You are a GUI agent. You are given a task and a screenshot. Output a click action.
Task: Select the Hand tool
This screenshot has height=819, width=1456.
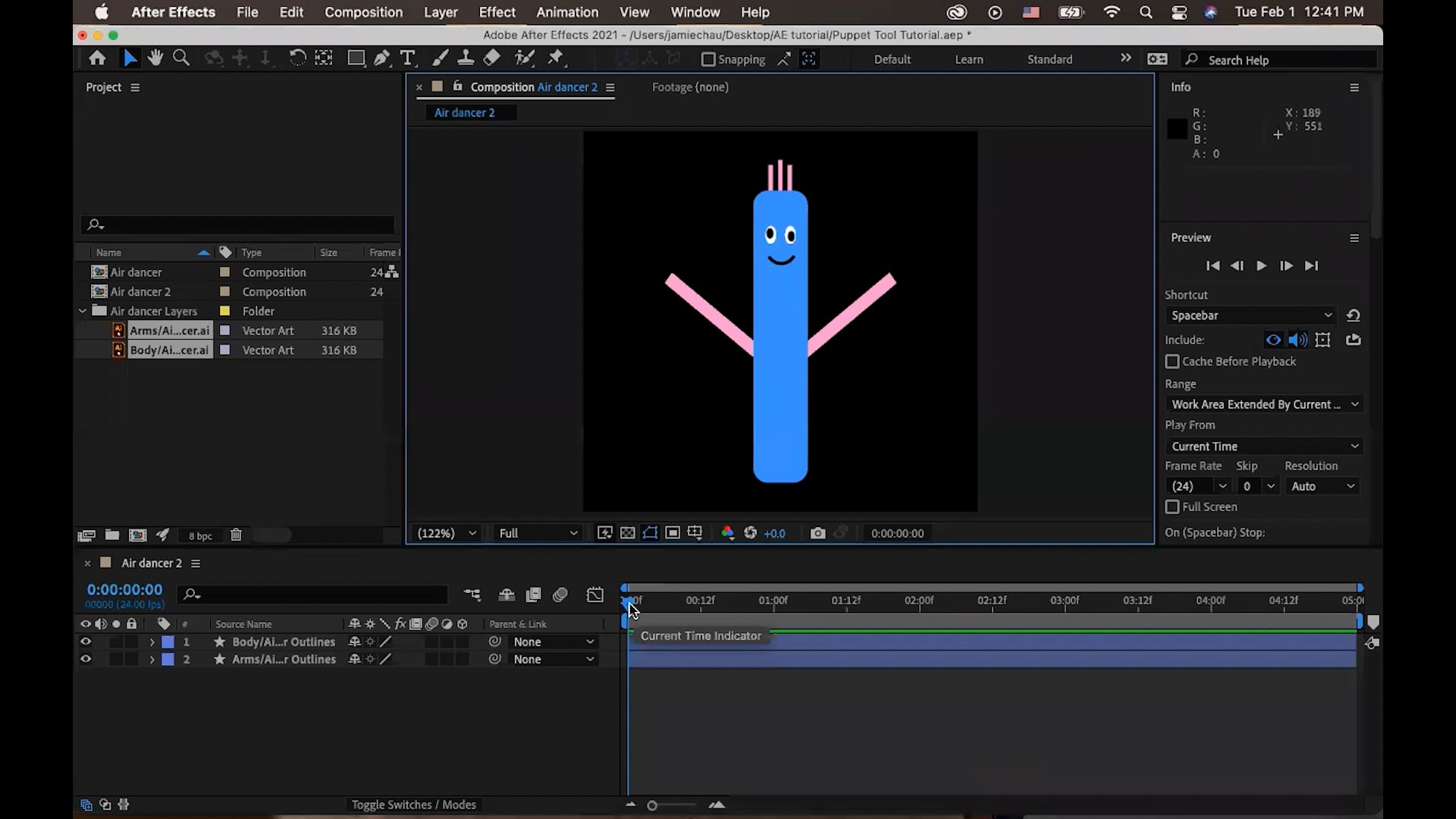click(x=155, y=58)
